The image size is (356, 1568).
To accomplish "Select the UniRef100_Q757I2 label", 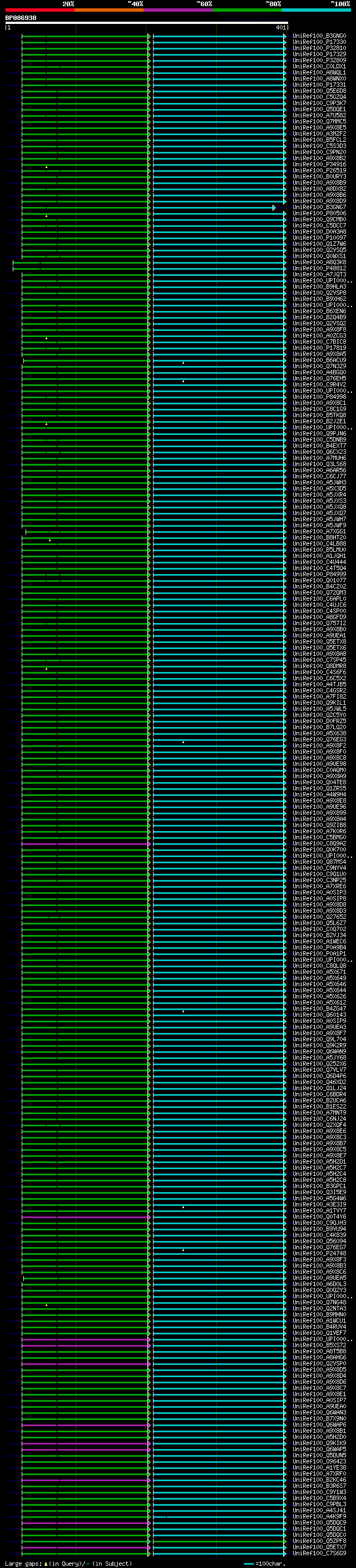I will [319, 623].
